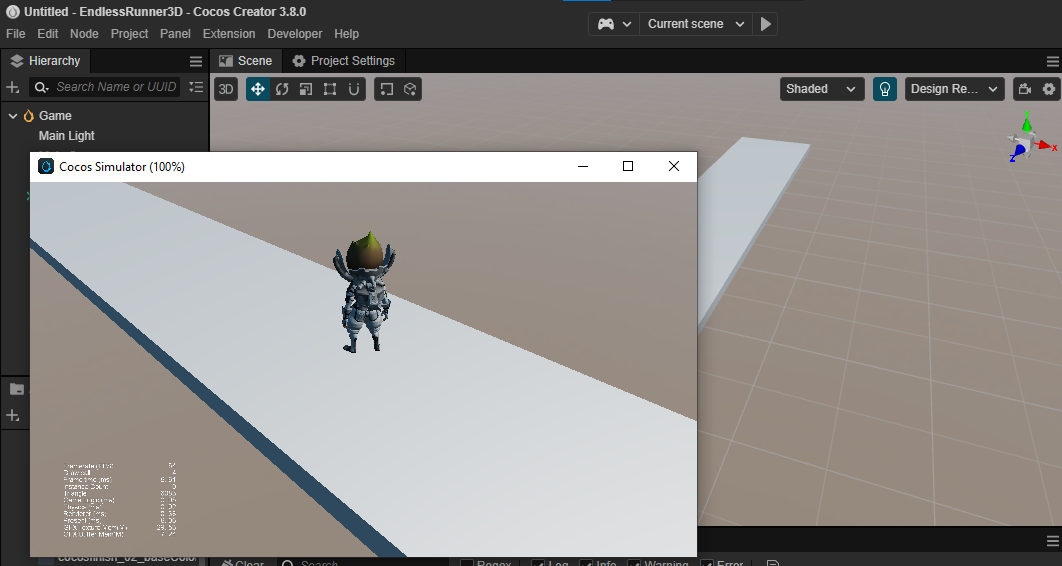Image resolution: width=1062 pixels, height=566 pixels.
Task: Click the red X axis of the gizmo
Action: [1046, 145]
